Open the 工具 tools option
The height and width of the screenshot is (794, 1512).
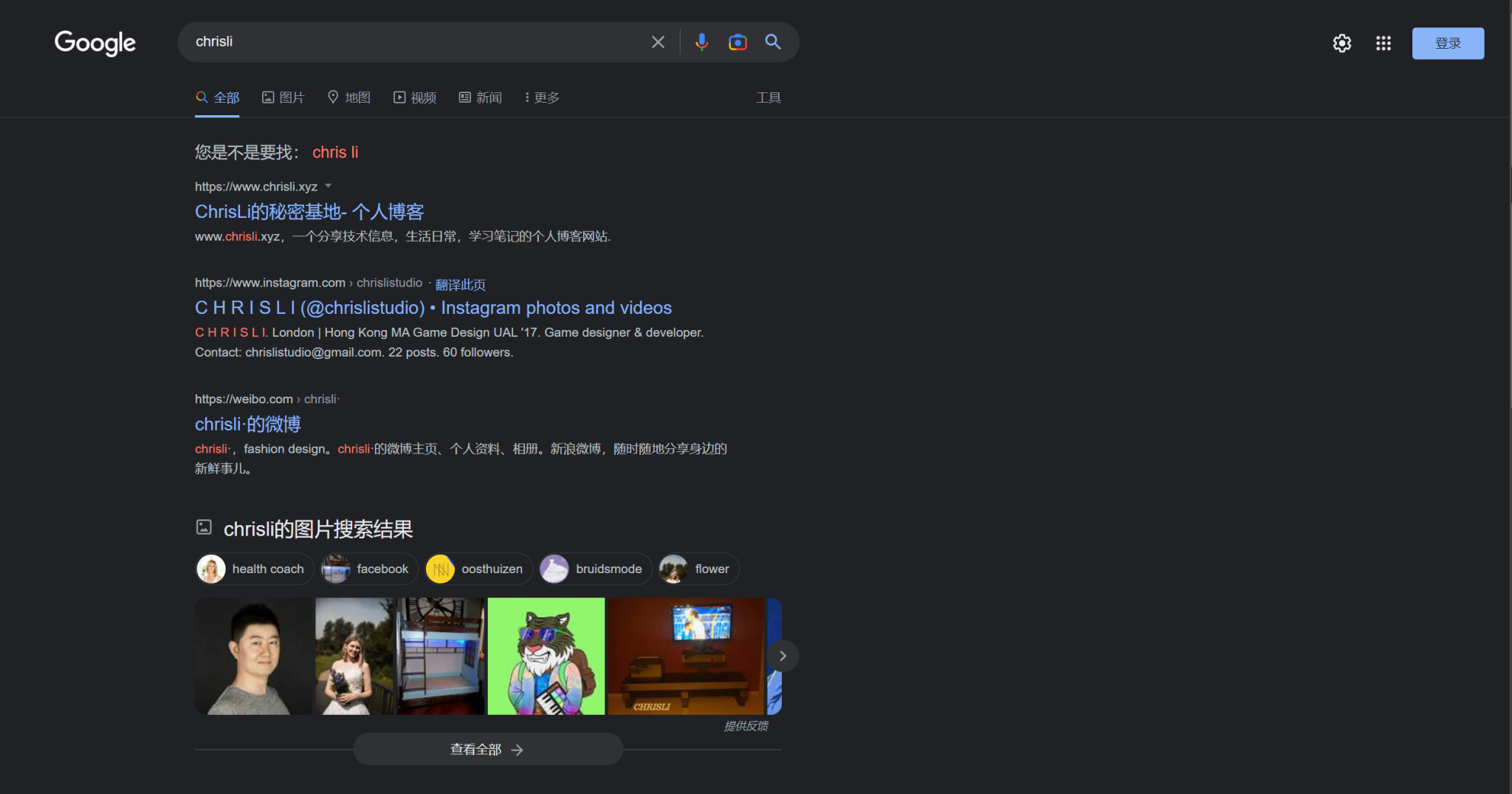[769, 97]
